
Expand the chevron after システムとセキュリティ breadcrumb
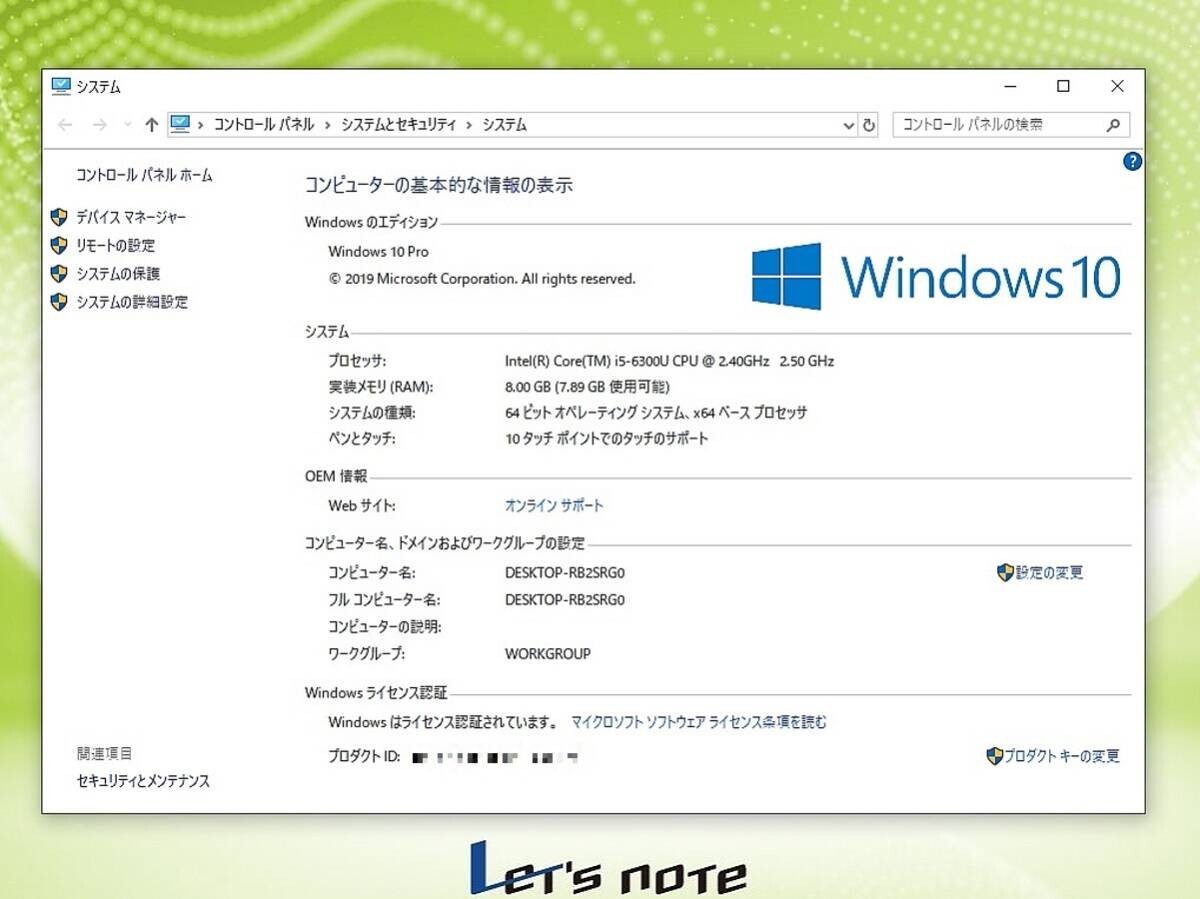point(469,125)
